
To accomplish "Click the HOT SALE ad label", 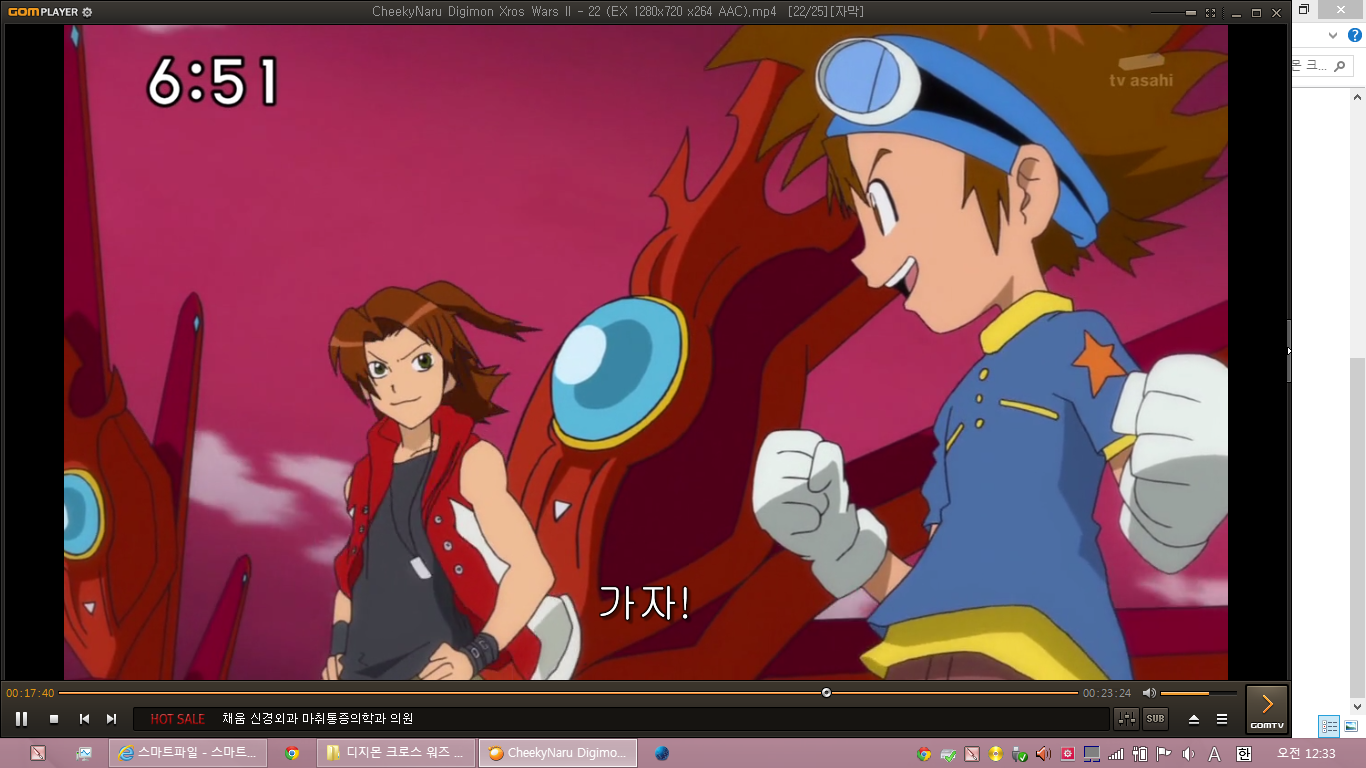I will point(178,718).
